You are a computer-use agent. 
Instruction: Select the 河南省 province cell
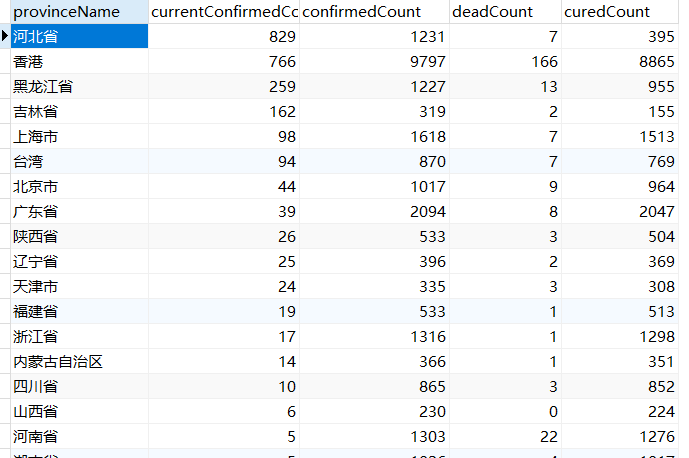[x=80, y=437]
